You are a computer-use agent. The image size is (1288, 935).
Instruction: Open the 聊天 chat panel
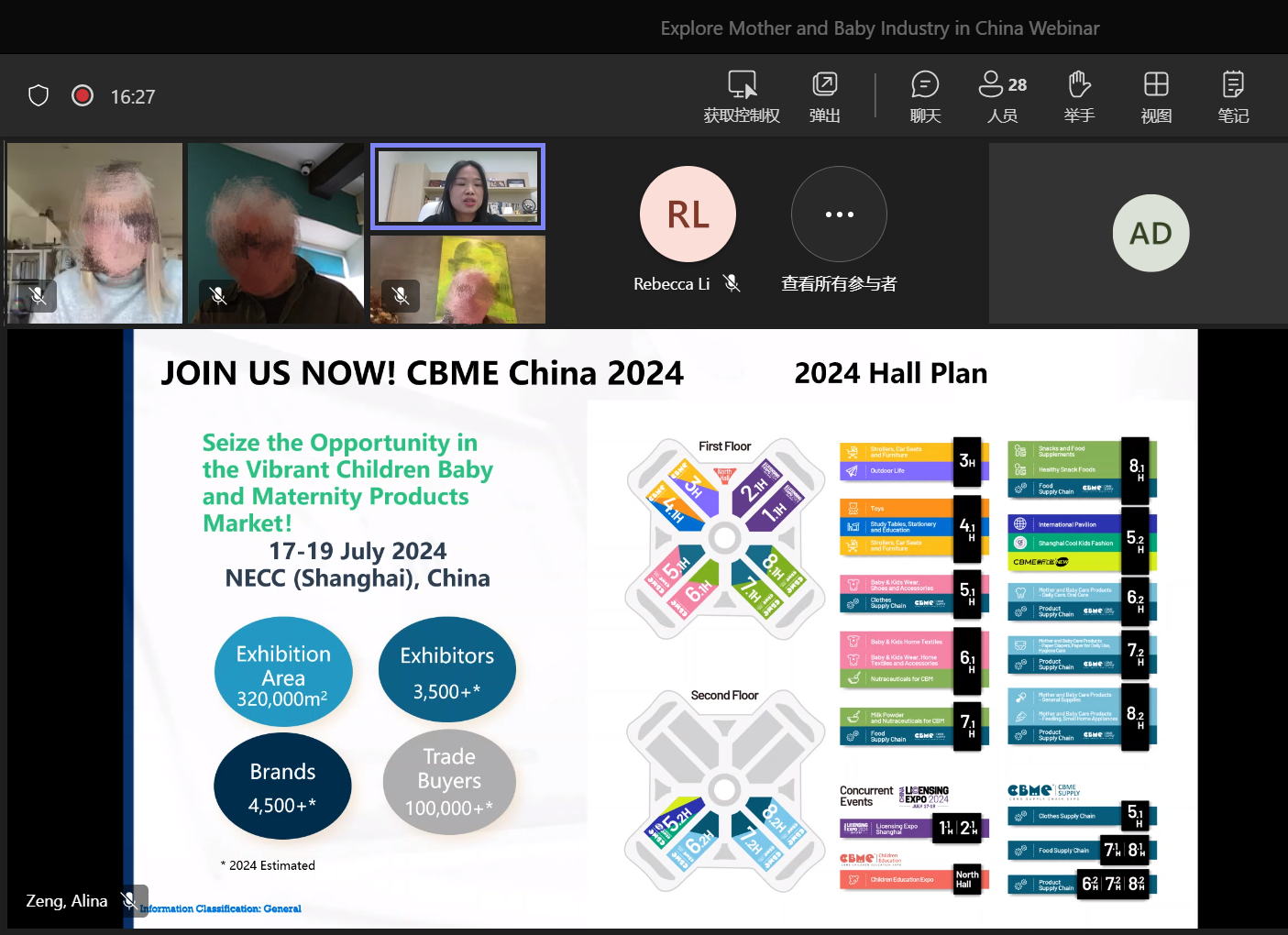tap(925, 96)
